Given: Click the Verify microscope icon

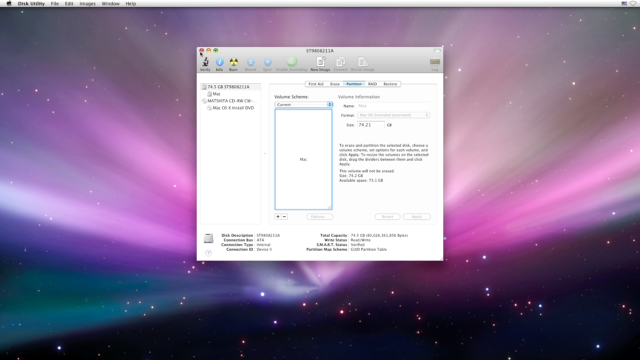Looking at the screenshot, I should click(205, 62).
